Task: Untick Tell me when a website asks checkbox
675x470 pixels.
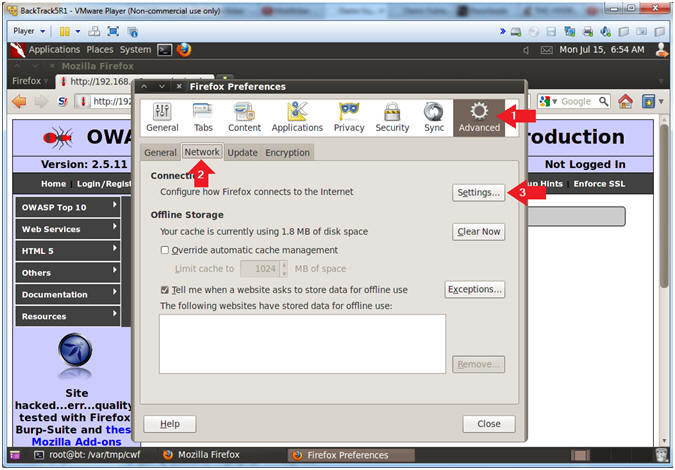Action: coord(164,290)
